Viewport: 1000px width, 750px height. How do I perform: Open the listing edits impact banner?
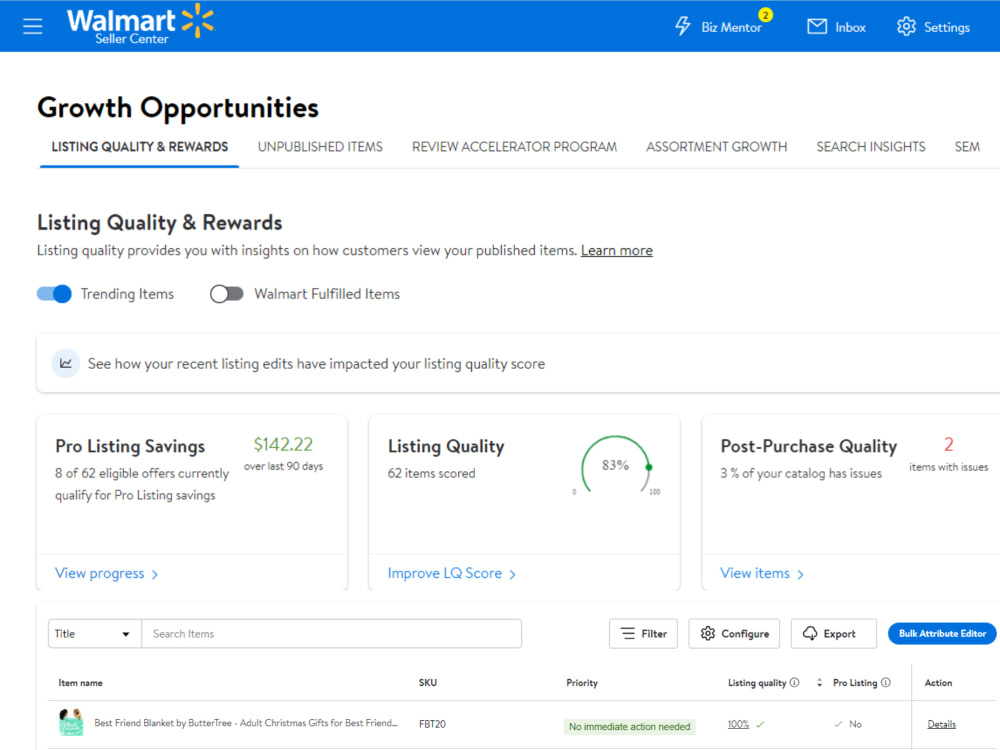[518, 364]
